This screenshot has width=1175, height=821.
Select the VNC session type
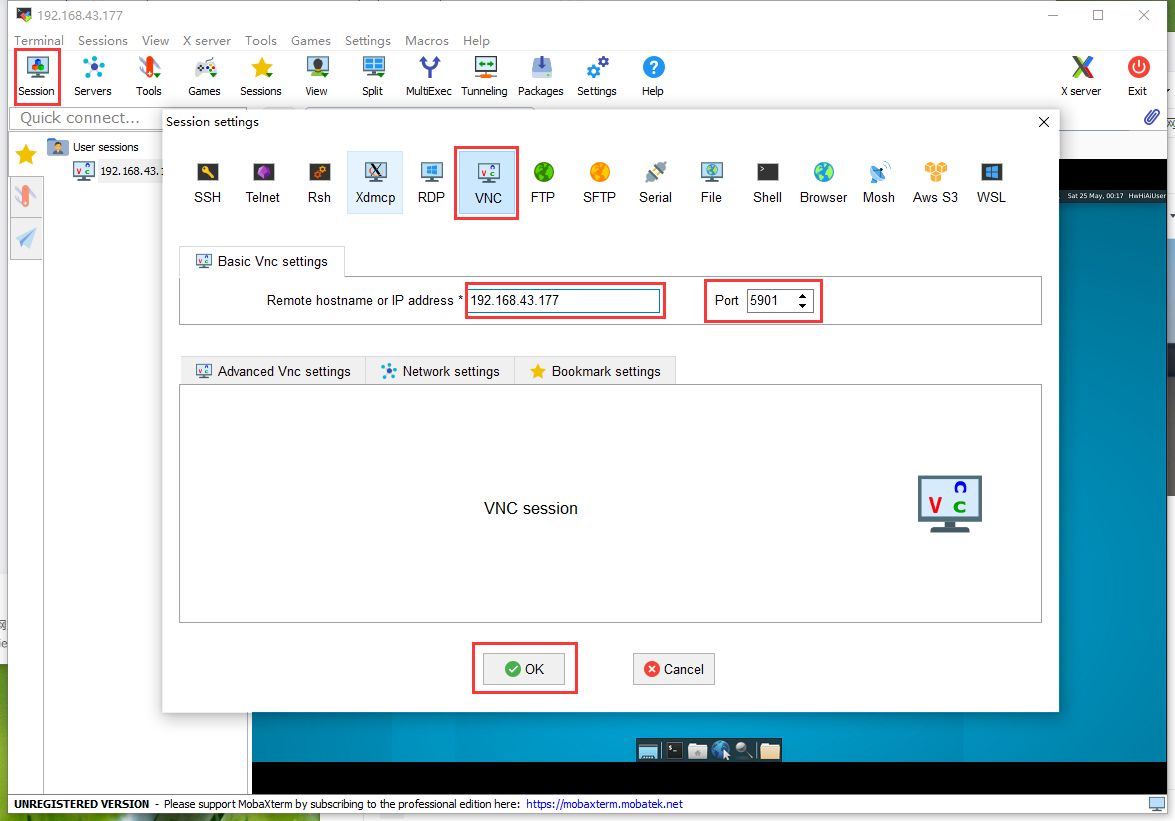[487, 183]
